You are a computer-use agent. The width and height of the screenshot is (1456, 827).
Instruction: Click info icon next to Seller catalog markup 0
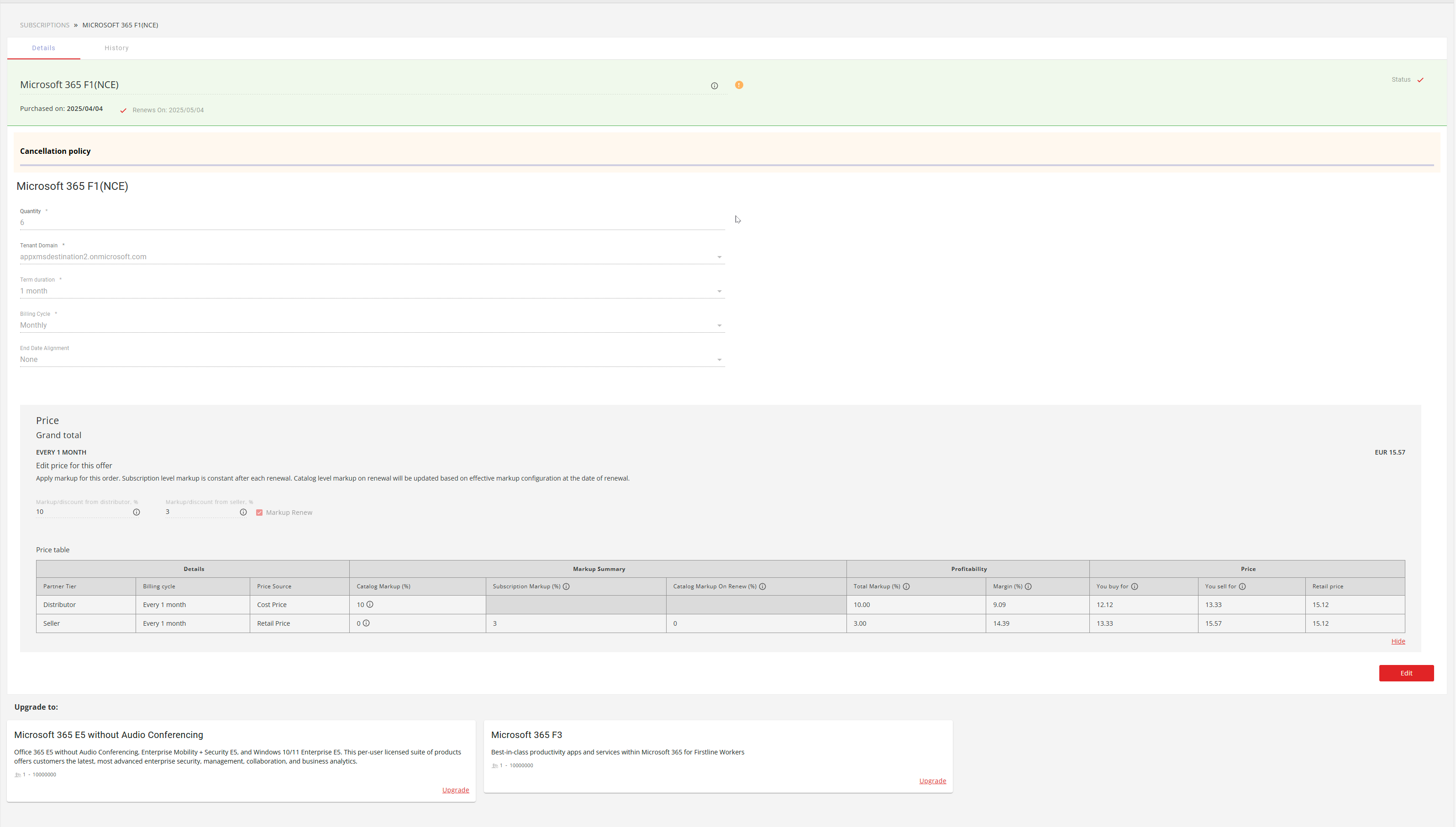coord(367,623)
